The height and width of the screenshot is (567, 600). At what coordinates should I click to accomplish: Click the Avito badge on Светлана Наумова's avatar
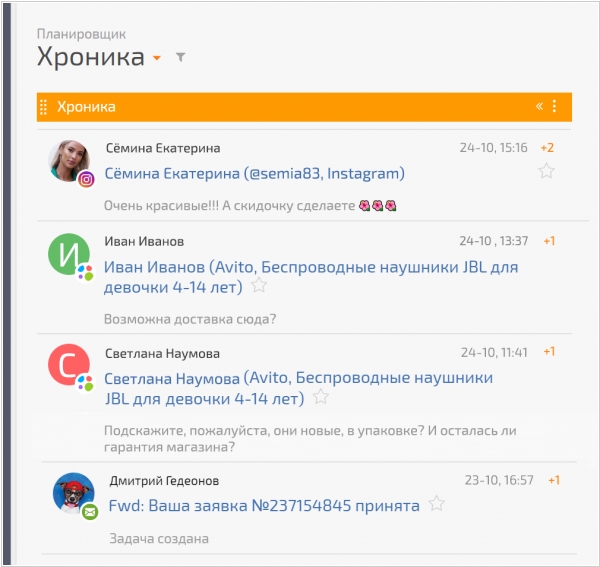(85, 383)
